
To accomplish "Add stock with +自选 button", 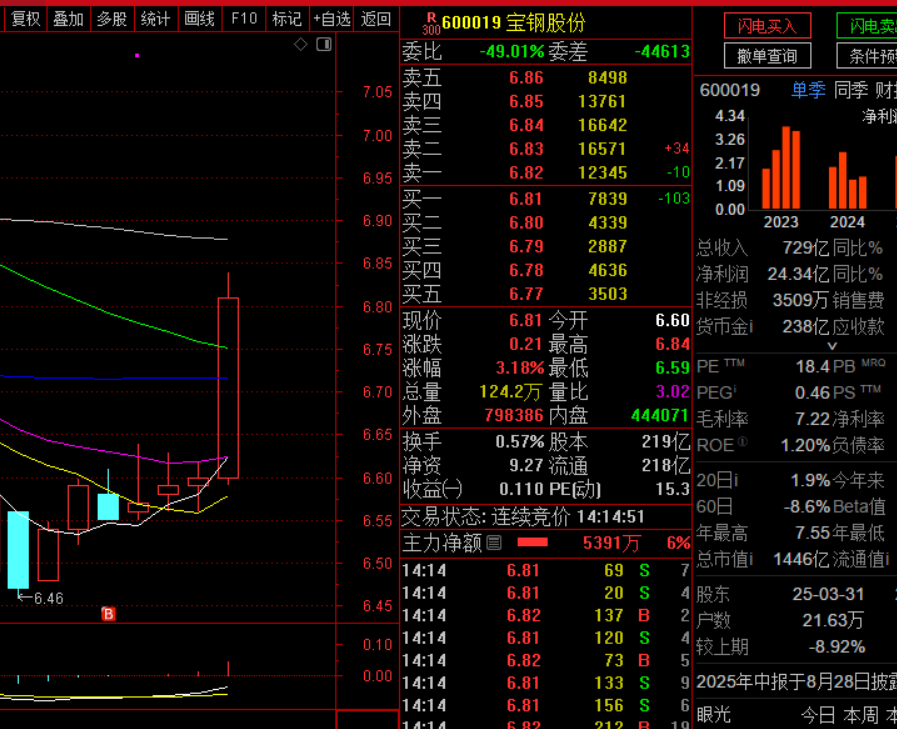I will tap(332, 19).
